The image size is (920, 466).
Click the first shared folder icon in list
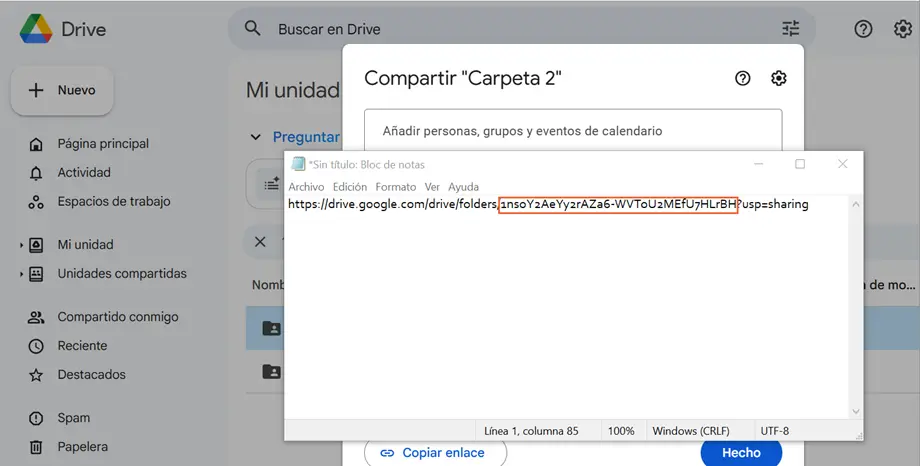271,328
